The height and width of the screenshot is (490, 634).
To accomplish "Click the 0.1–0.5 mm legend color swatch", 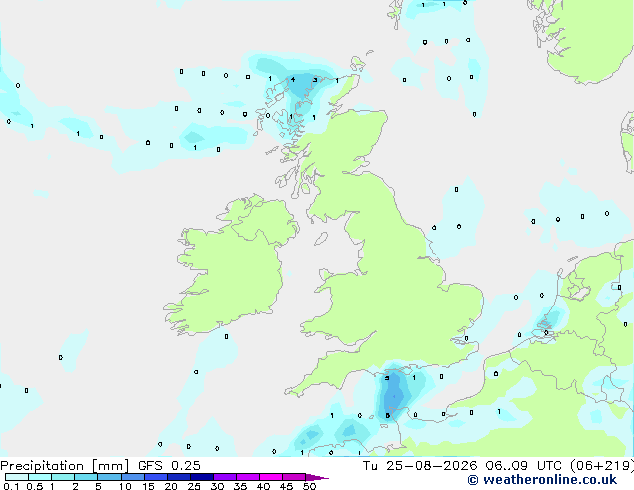I will coord(17,477).
